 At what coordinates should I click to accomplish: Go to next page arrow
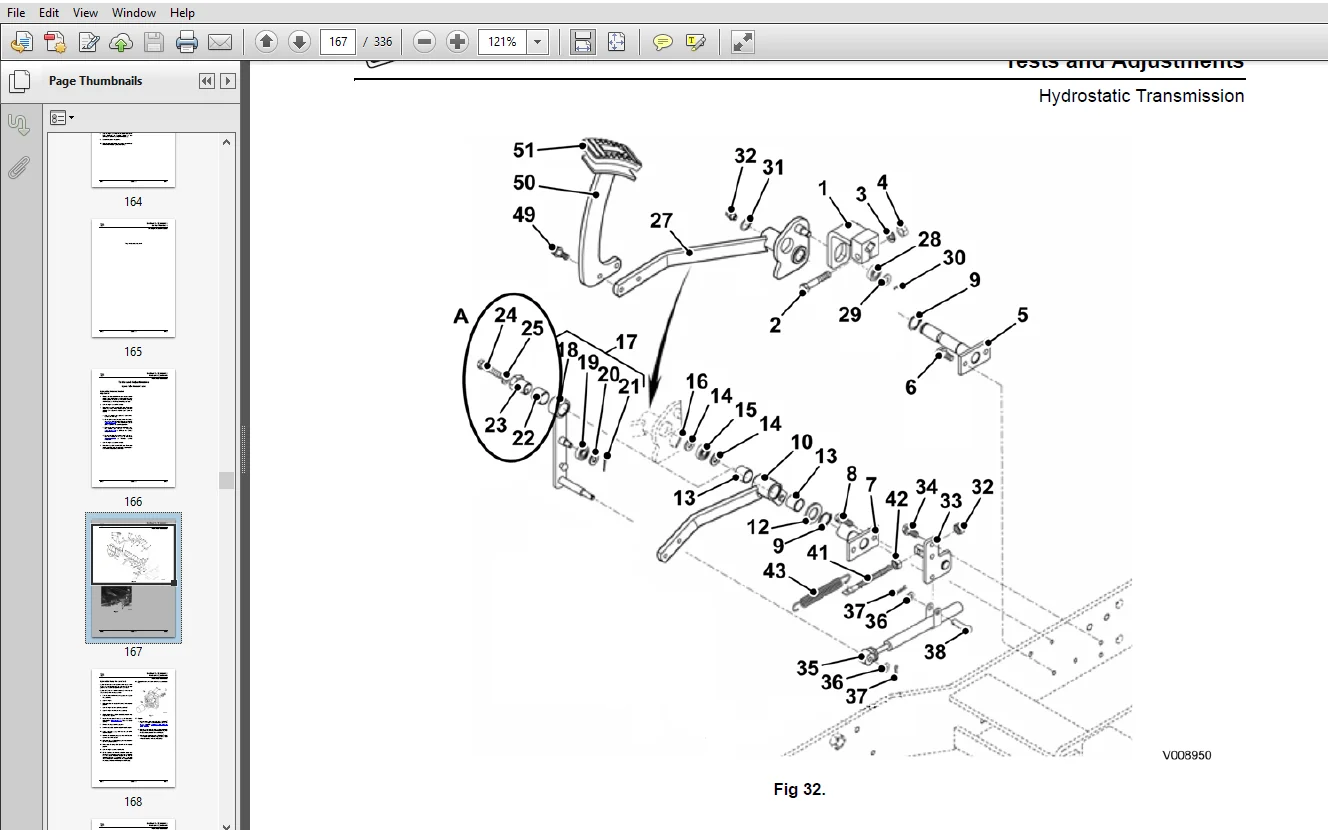tap(299, 42)
